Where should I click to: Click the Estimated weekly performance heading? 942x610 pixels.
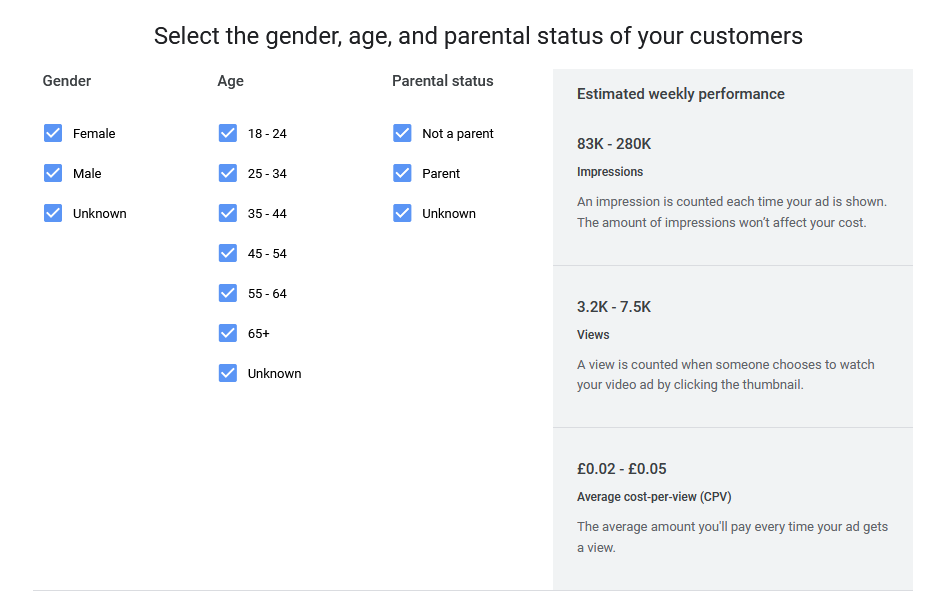click(x=680, y=94)
